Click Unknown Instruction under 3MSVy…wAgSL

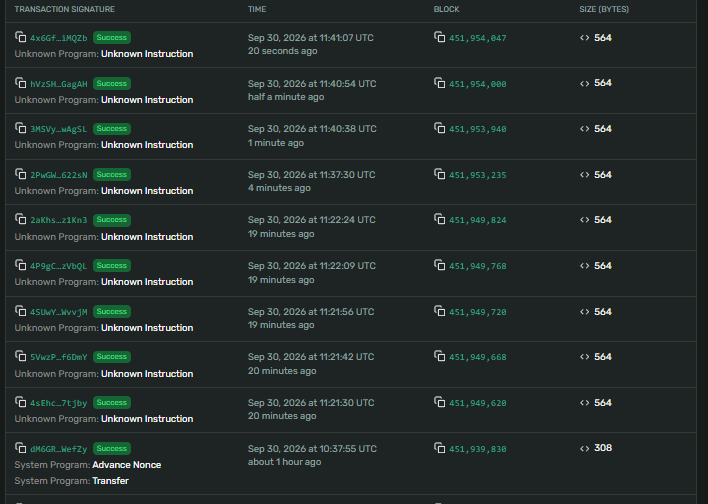click(x=147, y=145)
